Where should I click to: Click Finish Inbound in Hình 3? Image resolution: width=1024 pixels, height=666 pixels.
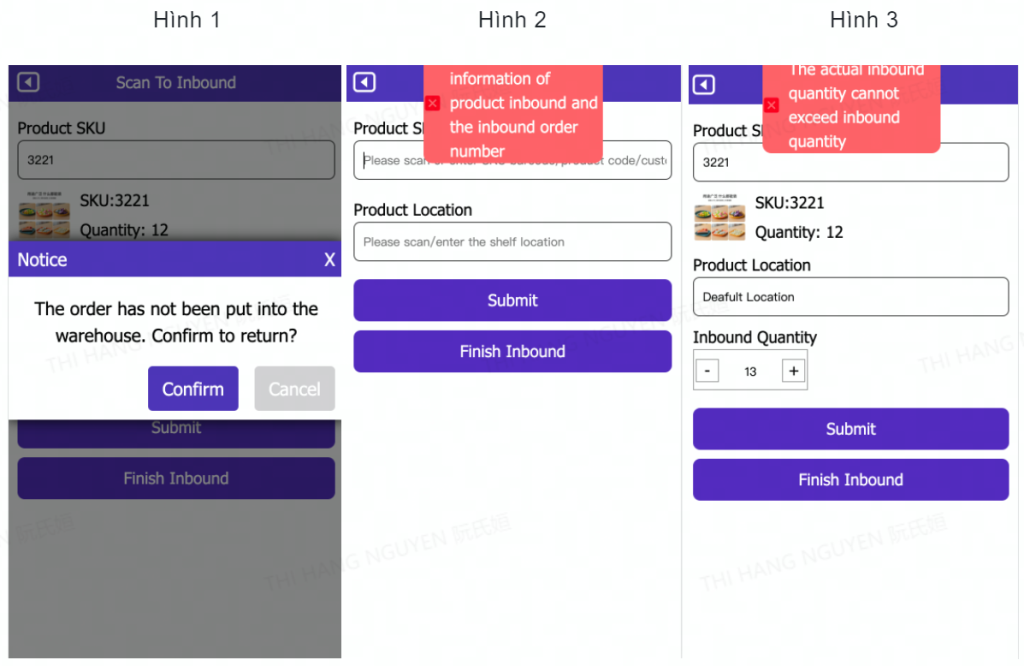(x=851, y=480)
